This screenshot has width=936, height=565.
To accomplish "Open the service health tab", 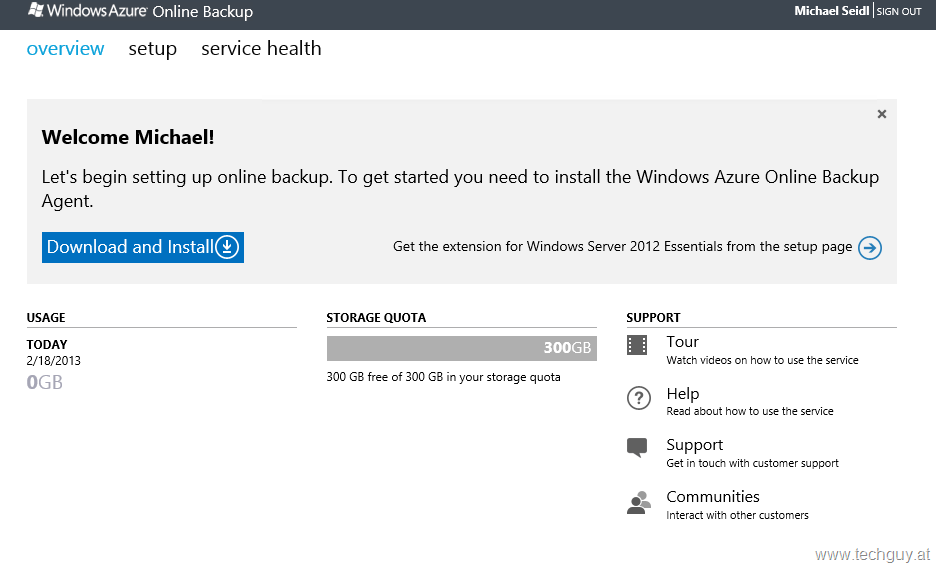I will point(261,48).
